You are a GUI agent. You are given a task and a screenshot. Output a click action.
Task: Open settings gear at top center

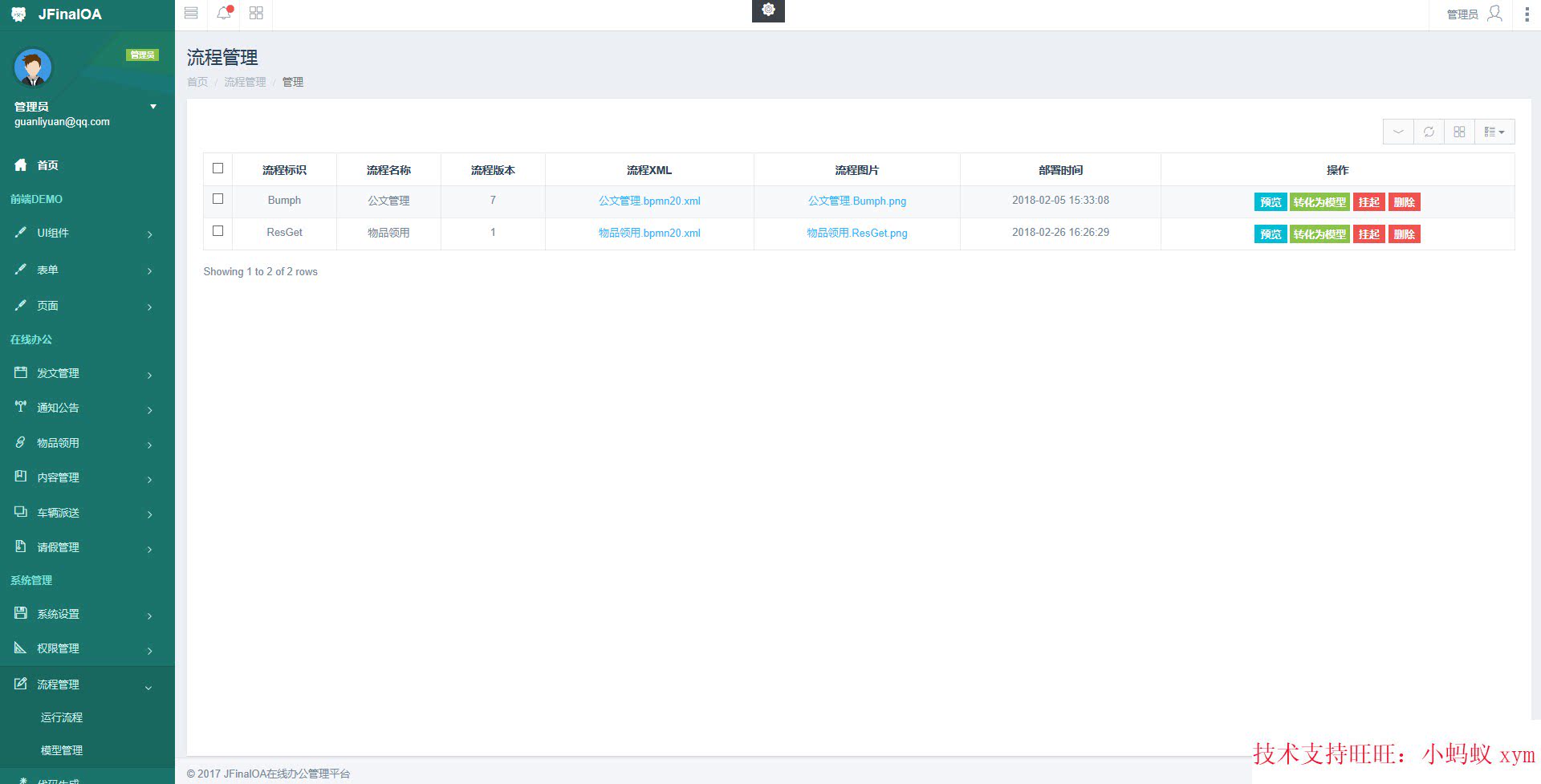tap(768, 10)
